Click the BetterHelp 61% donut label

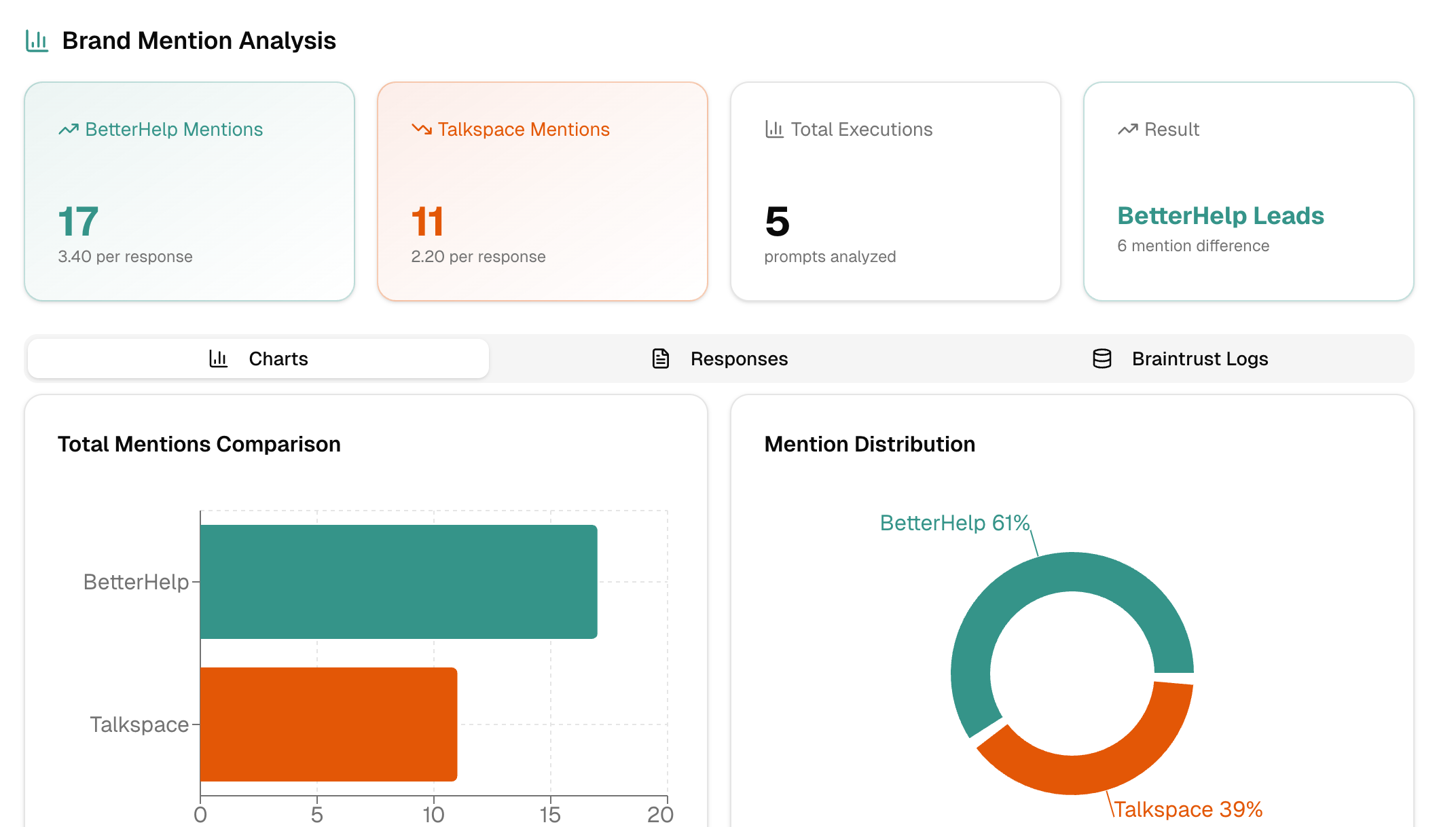click(x=954, y=523)
